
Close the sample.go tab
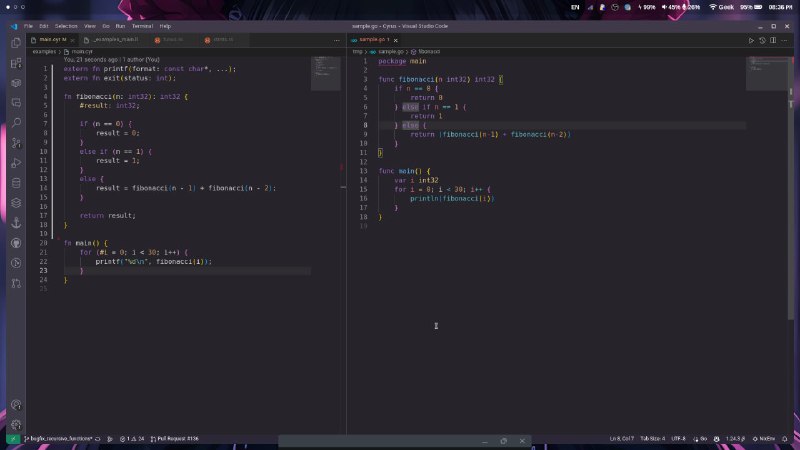(x=395, y=40)
